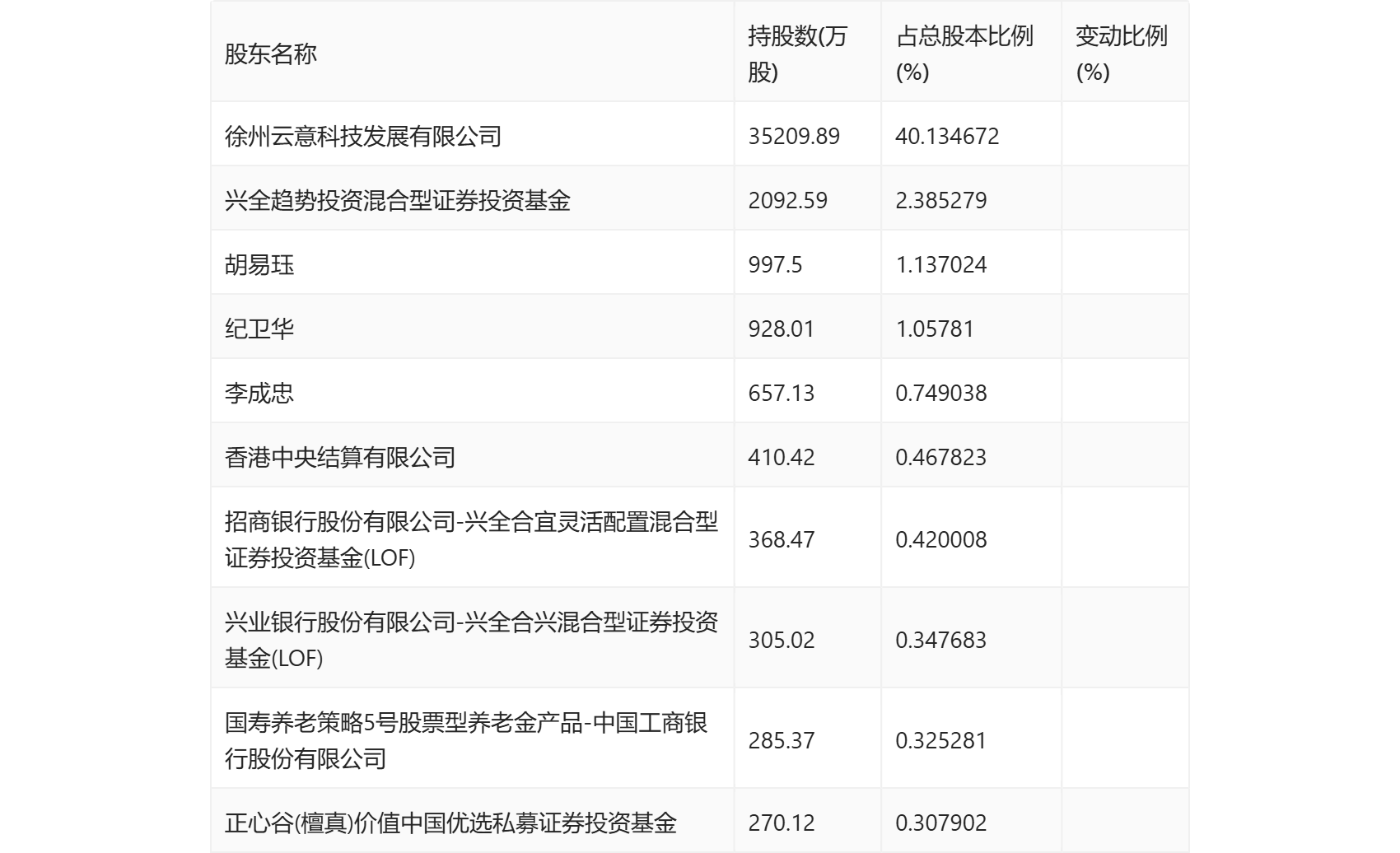Click percentage value 0.325281
Image resolution: width=1400 pixels, height=853 pixels.
941,740
